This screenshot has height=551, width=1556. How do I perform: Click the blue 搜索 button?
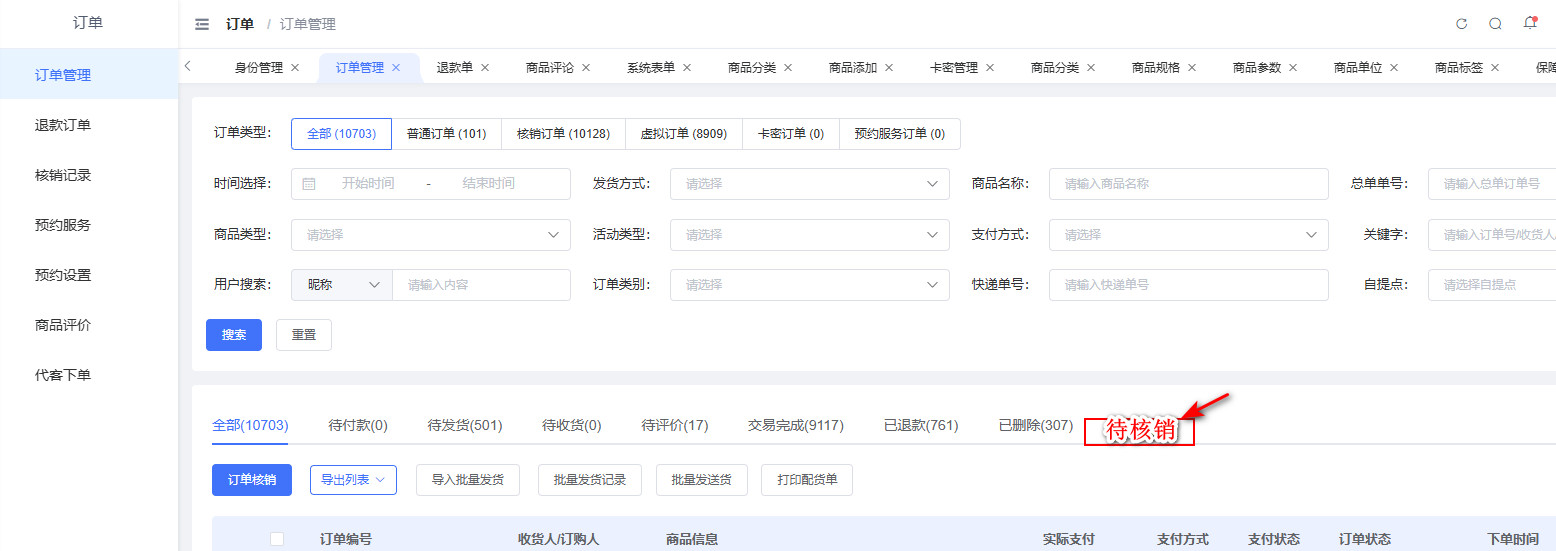pos(234,335)
